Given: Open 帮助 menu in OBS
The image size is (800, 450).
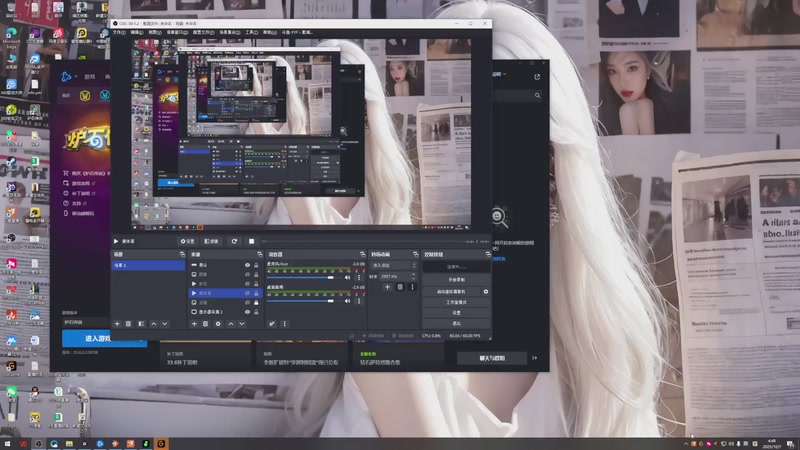Looking at the screenshot, I should (269, 32).
